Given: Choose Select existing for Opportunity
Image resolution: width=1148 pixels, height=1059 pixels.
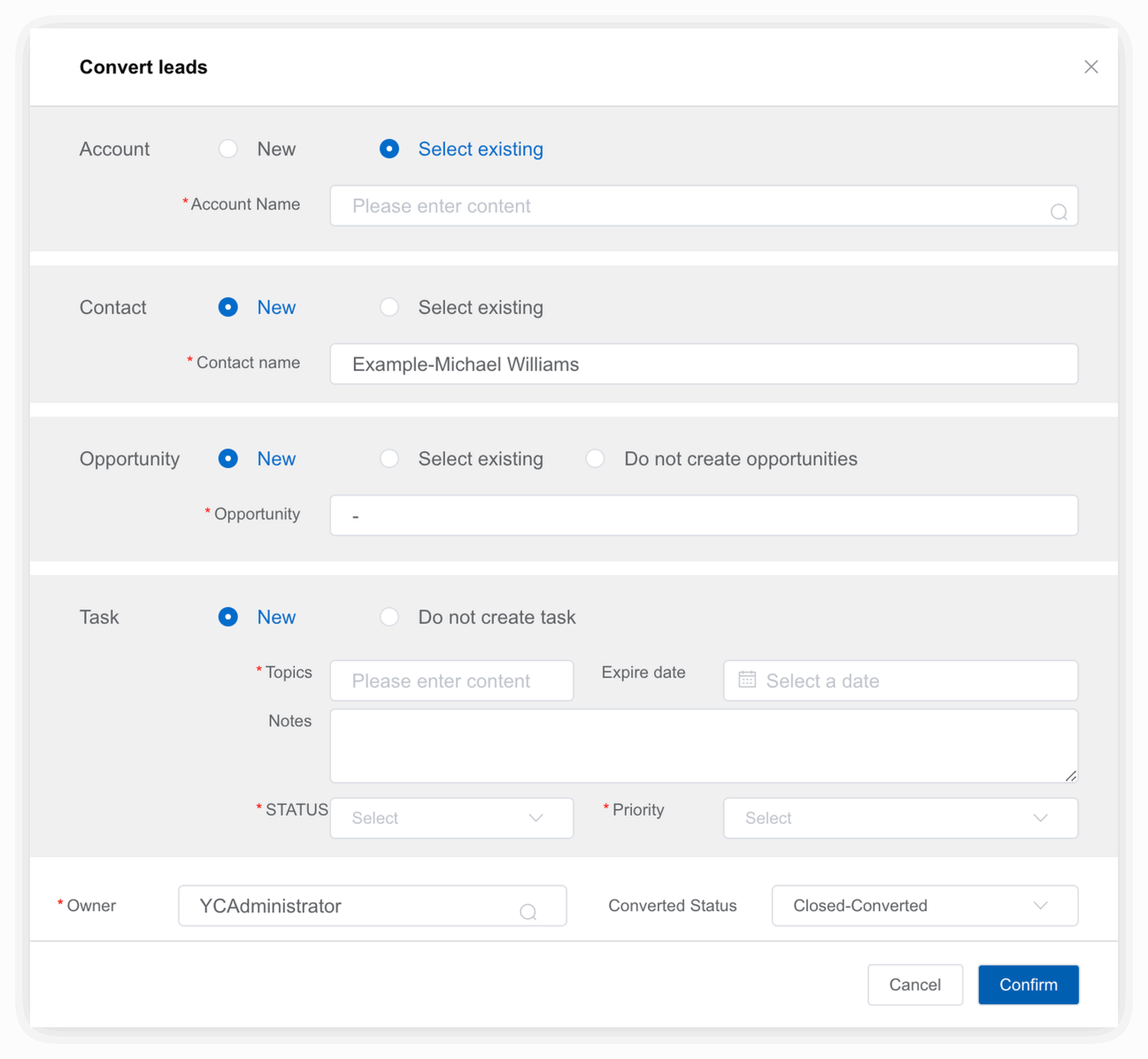Looking at the screenshot, I should tap(389, 459).
